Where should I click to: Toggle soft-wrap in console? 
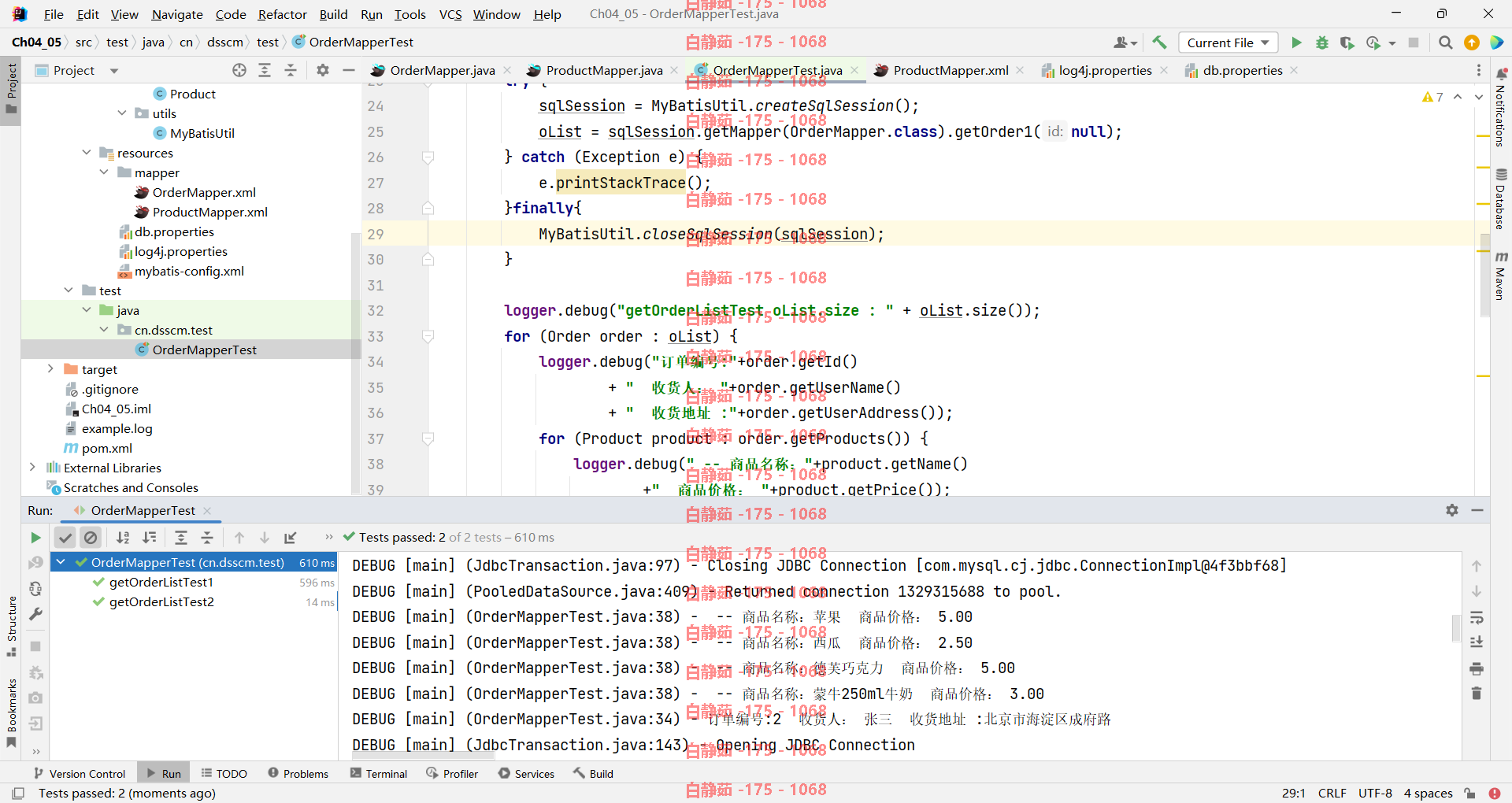(x=1477, y=617)
